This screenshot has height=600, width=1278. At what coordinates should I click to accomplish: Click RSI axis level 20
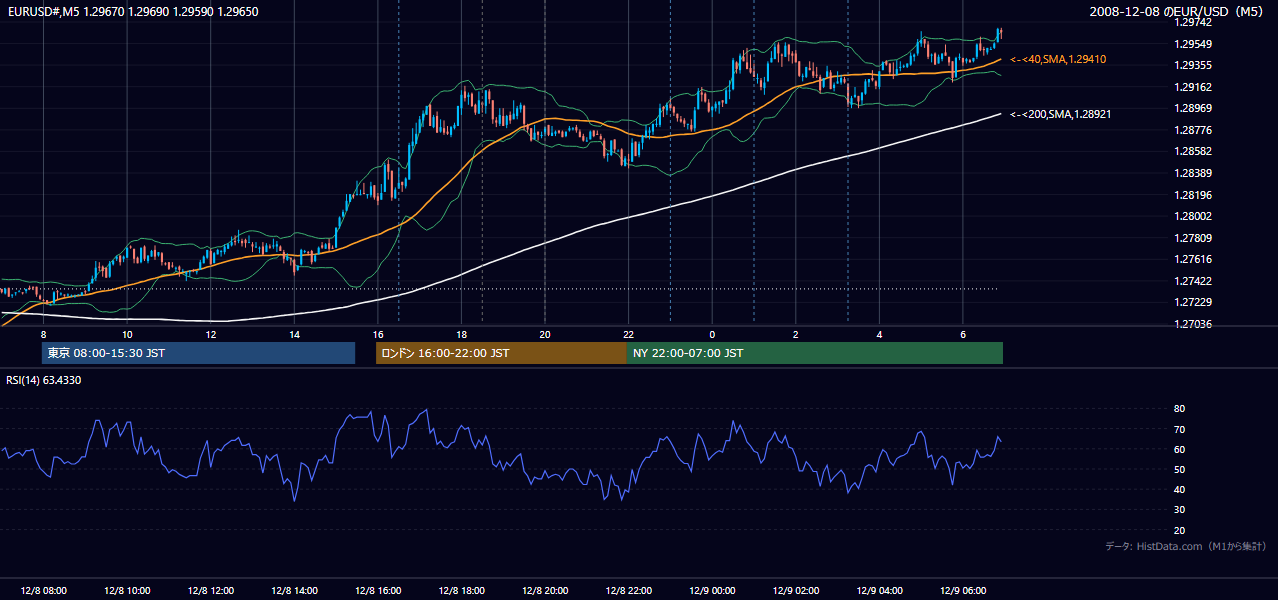(x=1179, y=530)
